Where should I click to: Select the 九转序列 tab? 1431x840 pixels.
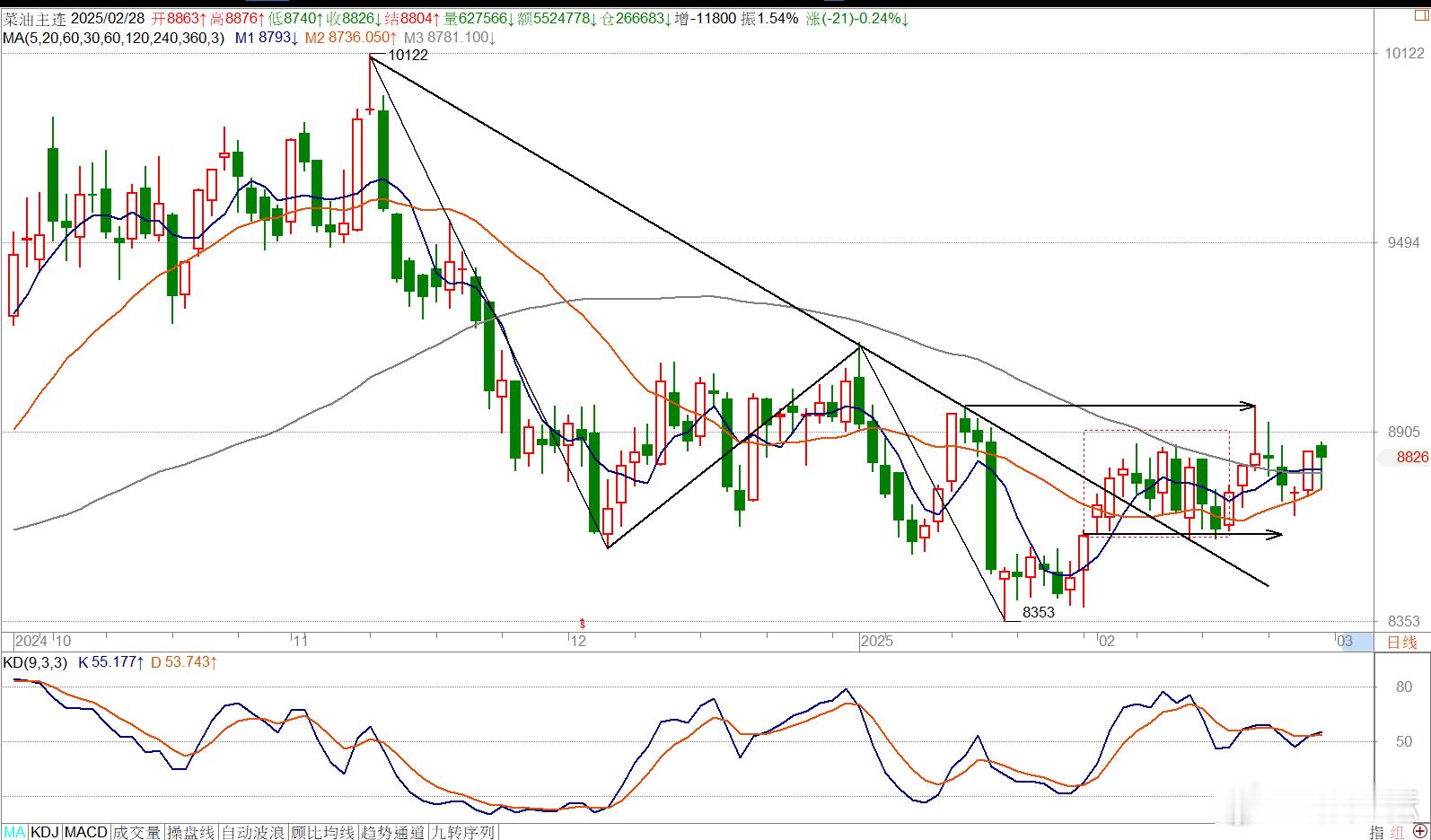pos(463,832)
